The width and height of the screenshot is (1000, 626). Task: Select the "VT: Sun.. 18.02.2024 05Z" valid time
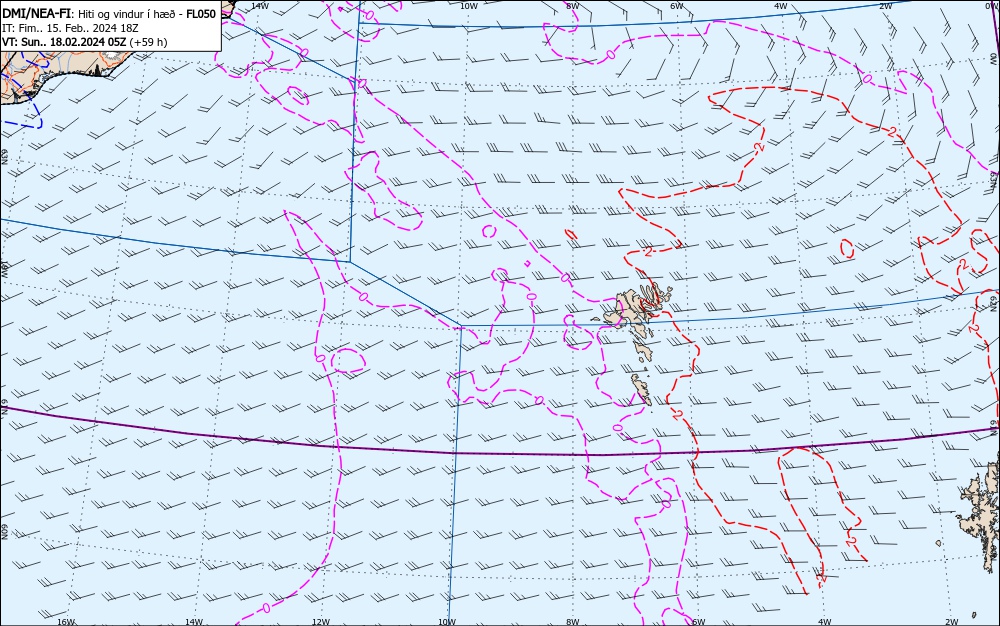point(64,42)
